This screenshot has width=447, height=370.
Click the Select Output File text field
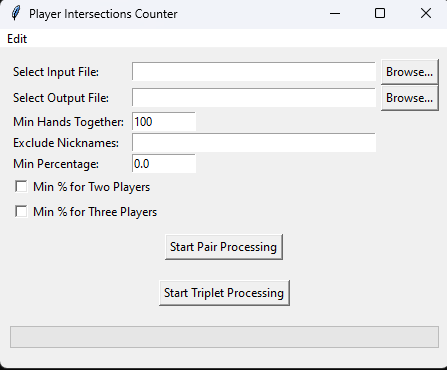coord(254,98)
